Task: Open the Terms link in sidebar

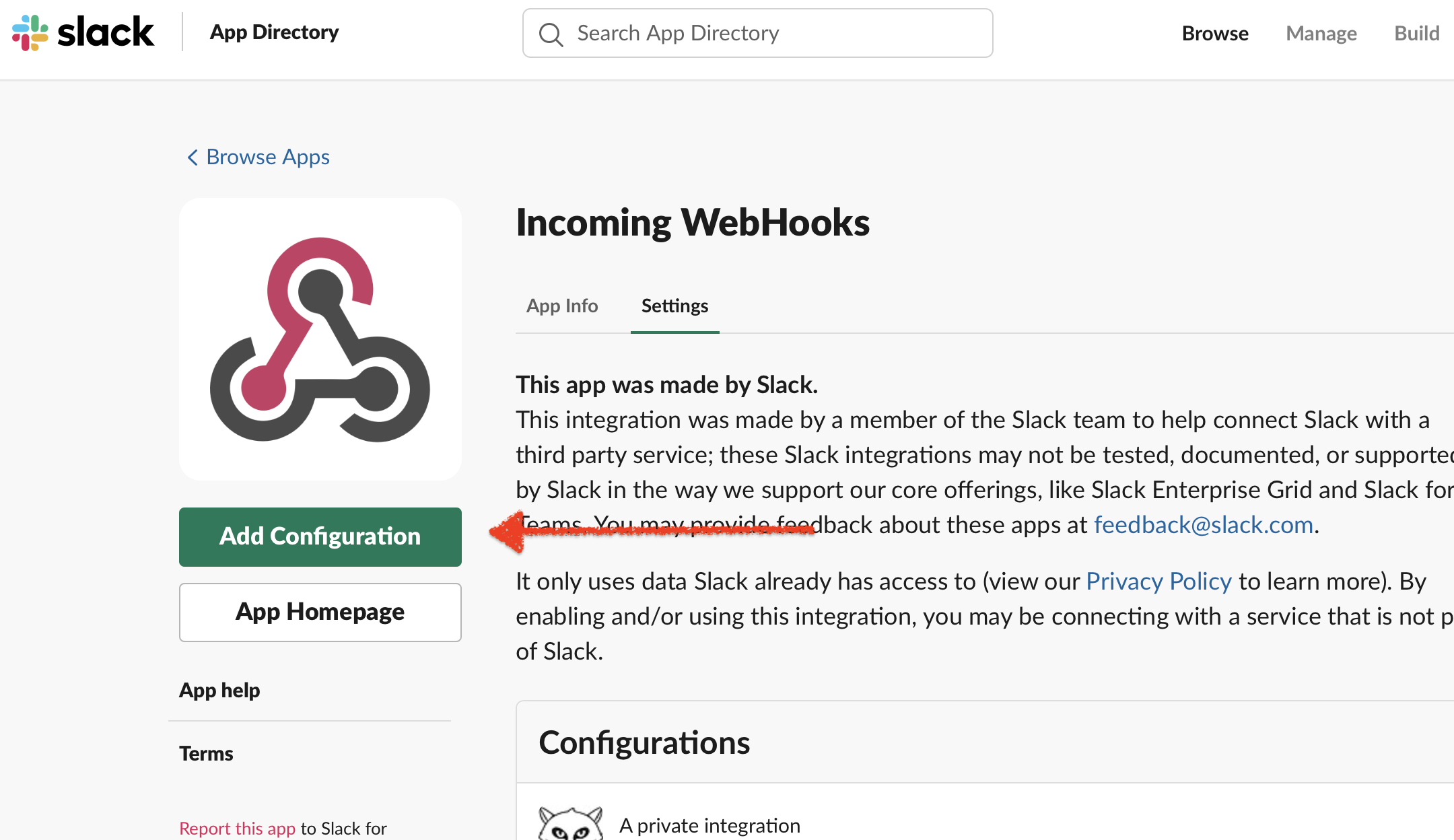Action: click(x=206, y=753)
